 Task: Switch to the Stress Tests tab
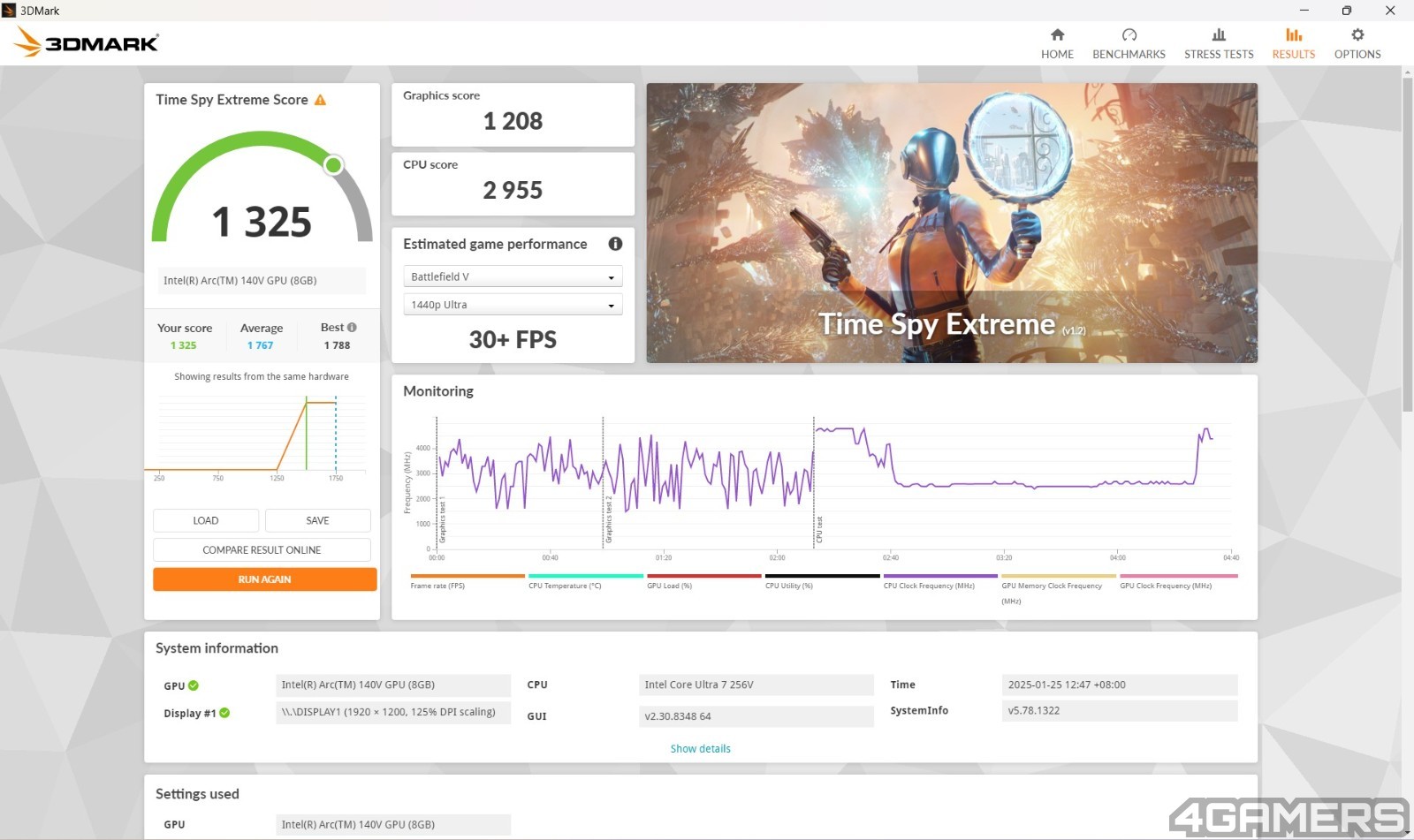(x=1219, y=43)
